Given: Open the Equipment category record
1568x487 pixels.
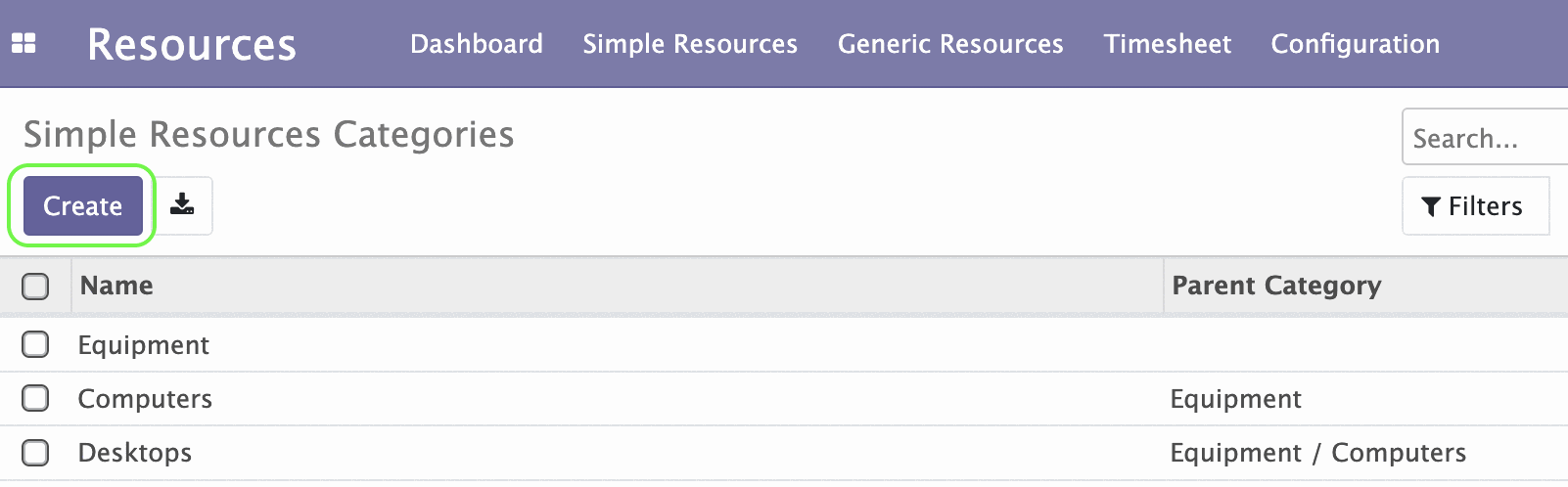Looking at the screenshot, I should click(144, 345).
